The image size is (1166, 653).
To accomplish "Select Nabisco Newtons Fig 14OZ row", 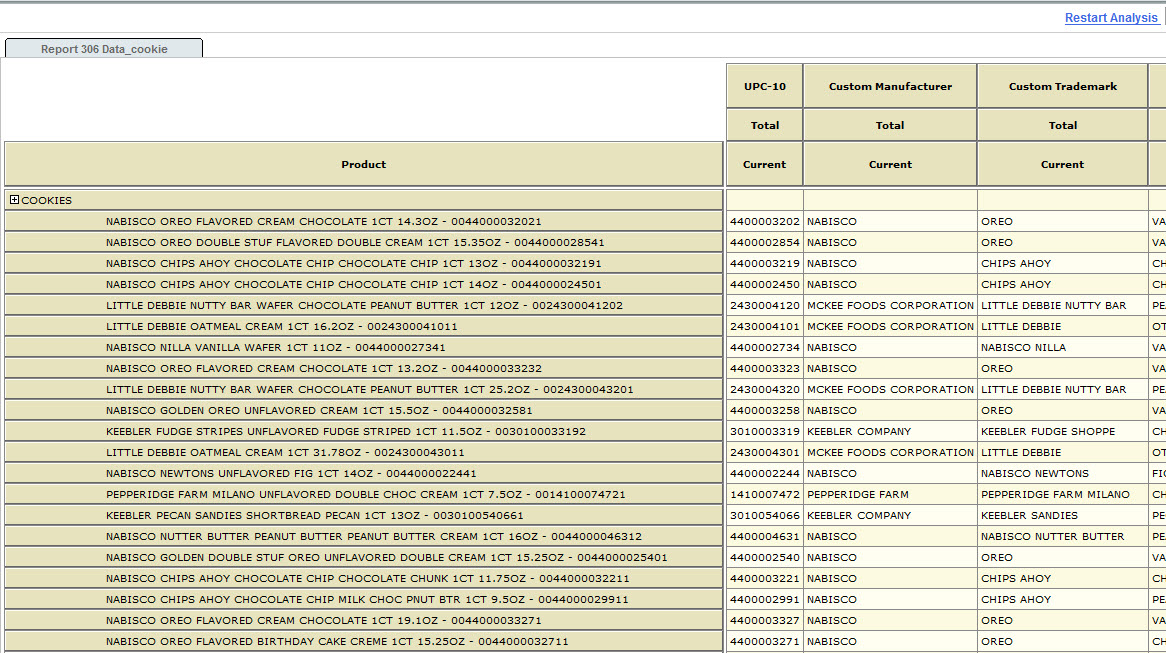I will pos(364,473).
